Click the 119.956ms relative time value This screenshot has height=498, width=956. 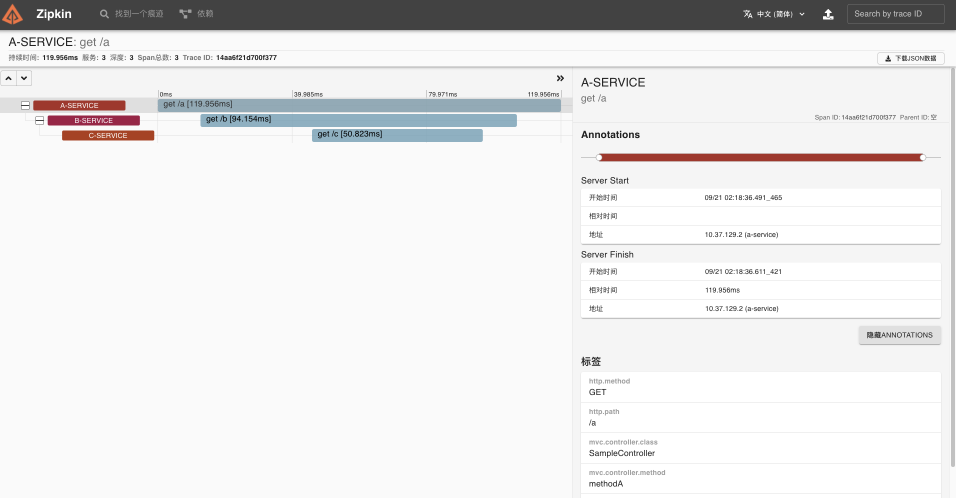722,290
